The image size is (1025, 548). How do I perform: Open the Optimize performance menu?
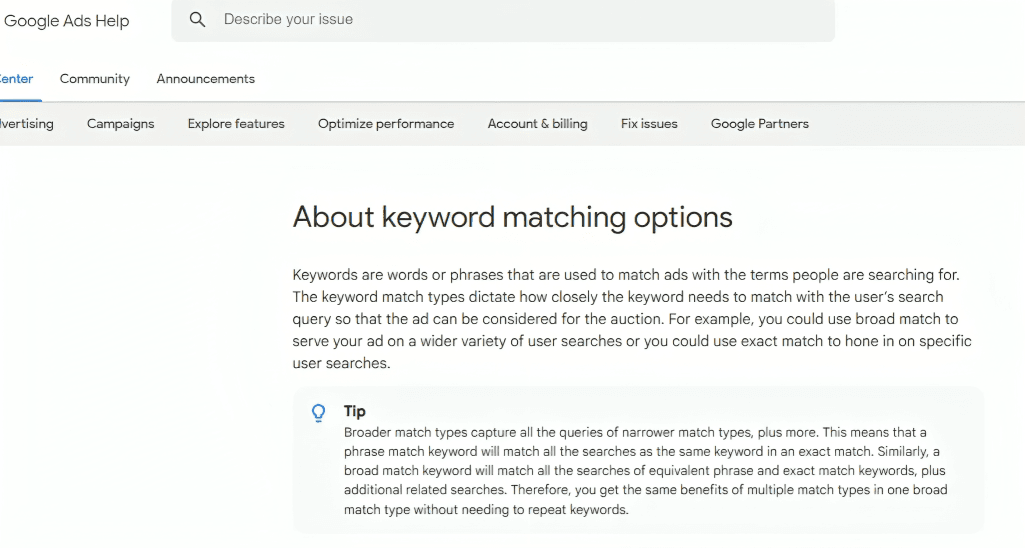(386, 124)
